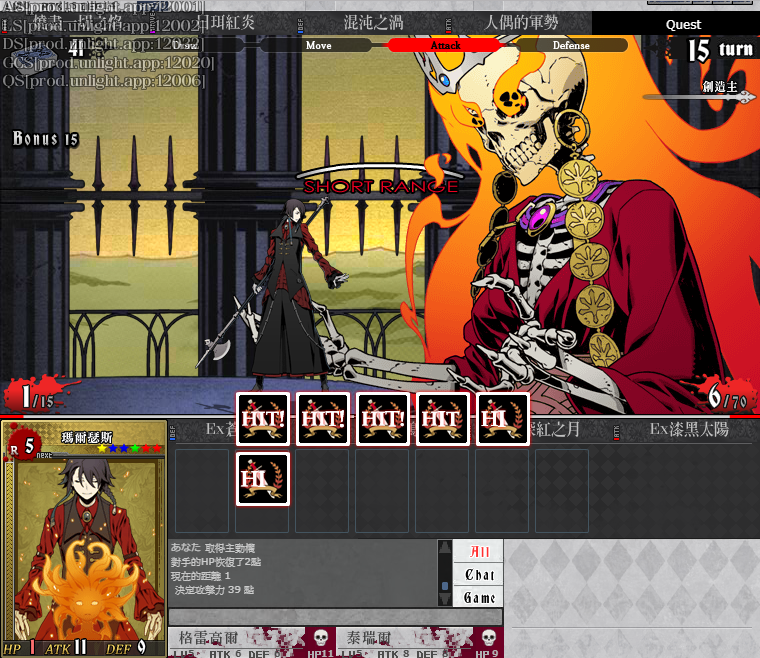Image resolution: width=760 pixels, height=658 pixels.
Task: Select the third HIT card in top row
Action: pyautogui.click(x=383, y=419)
